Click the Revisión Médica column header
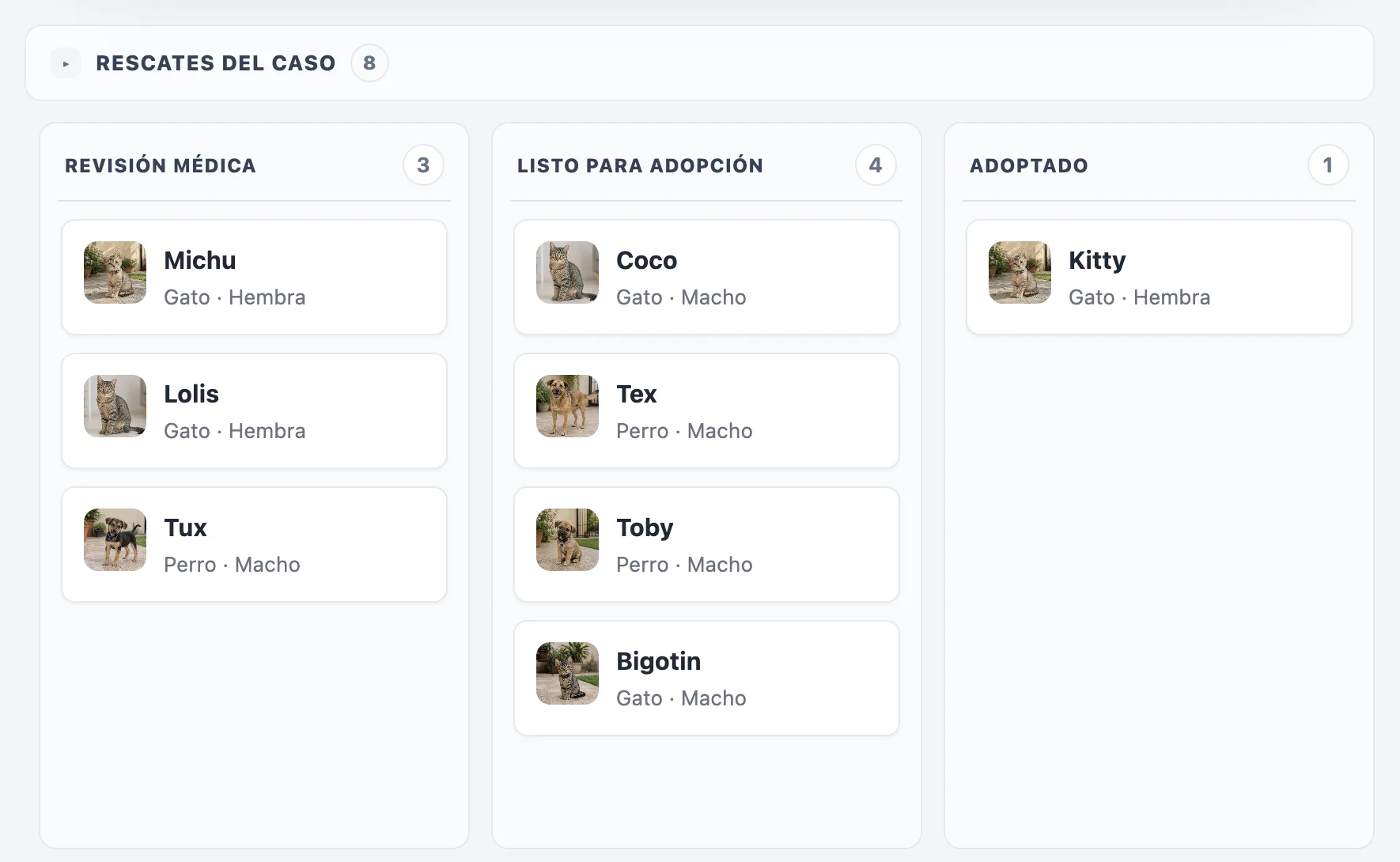 (161, 165)
